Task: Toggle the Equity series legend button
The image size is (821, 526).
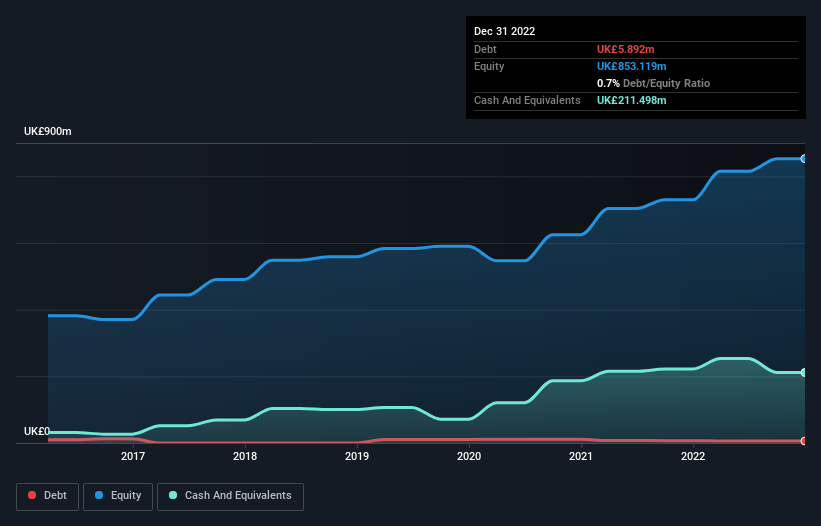Action: 118,496
